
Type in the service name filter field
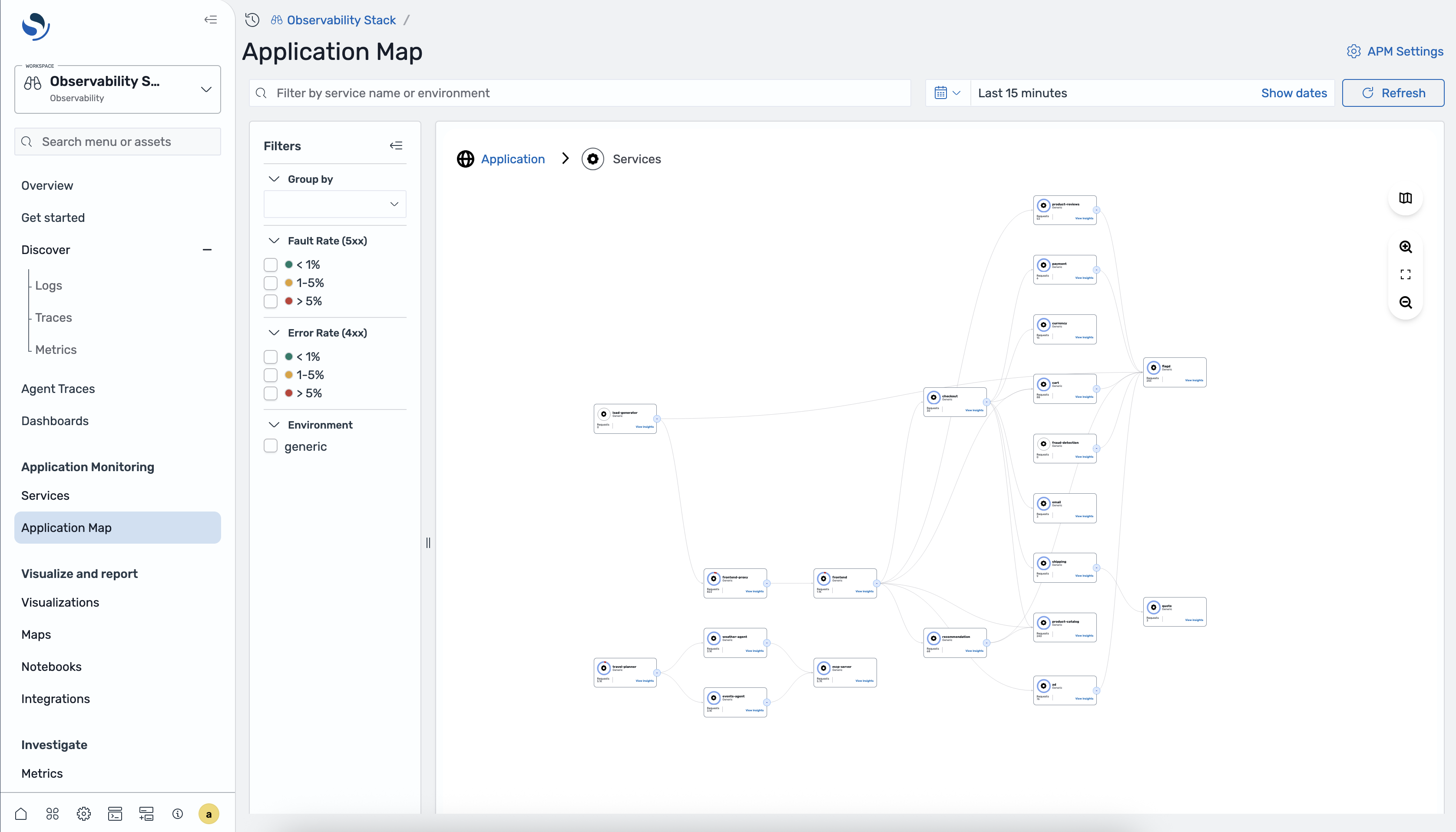pos(579,92)
